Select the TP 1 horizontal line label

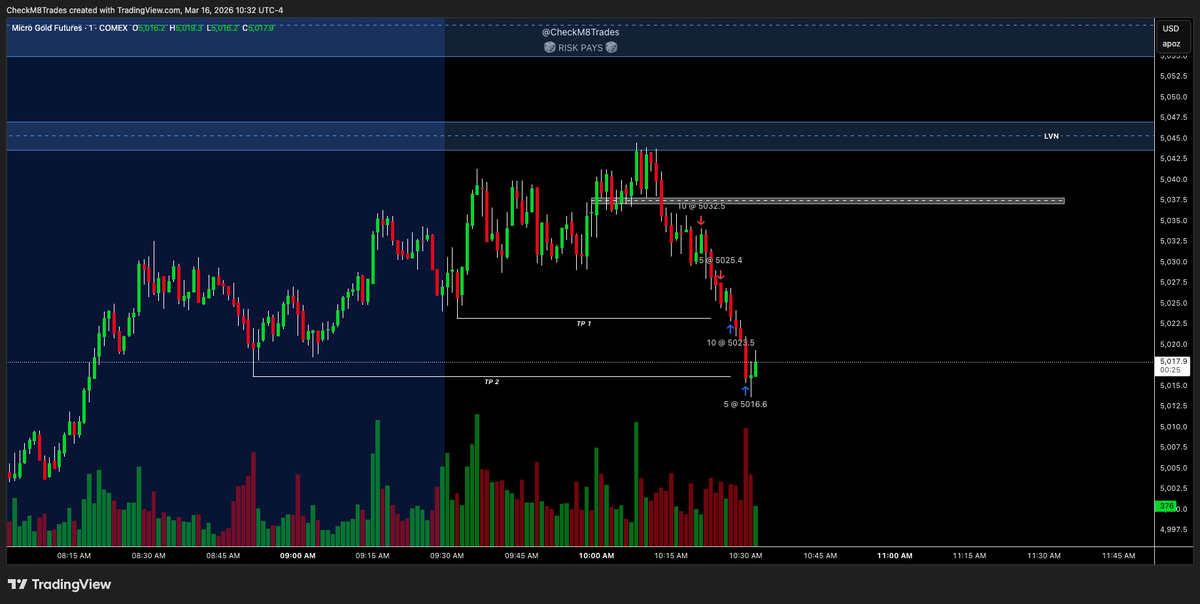[583, 324]
